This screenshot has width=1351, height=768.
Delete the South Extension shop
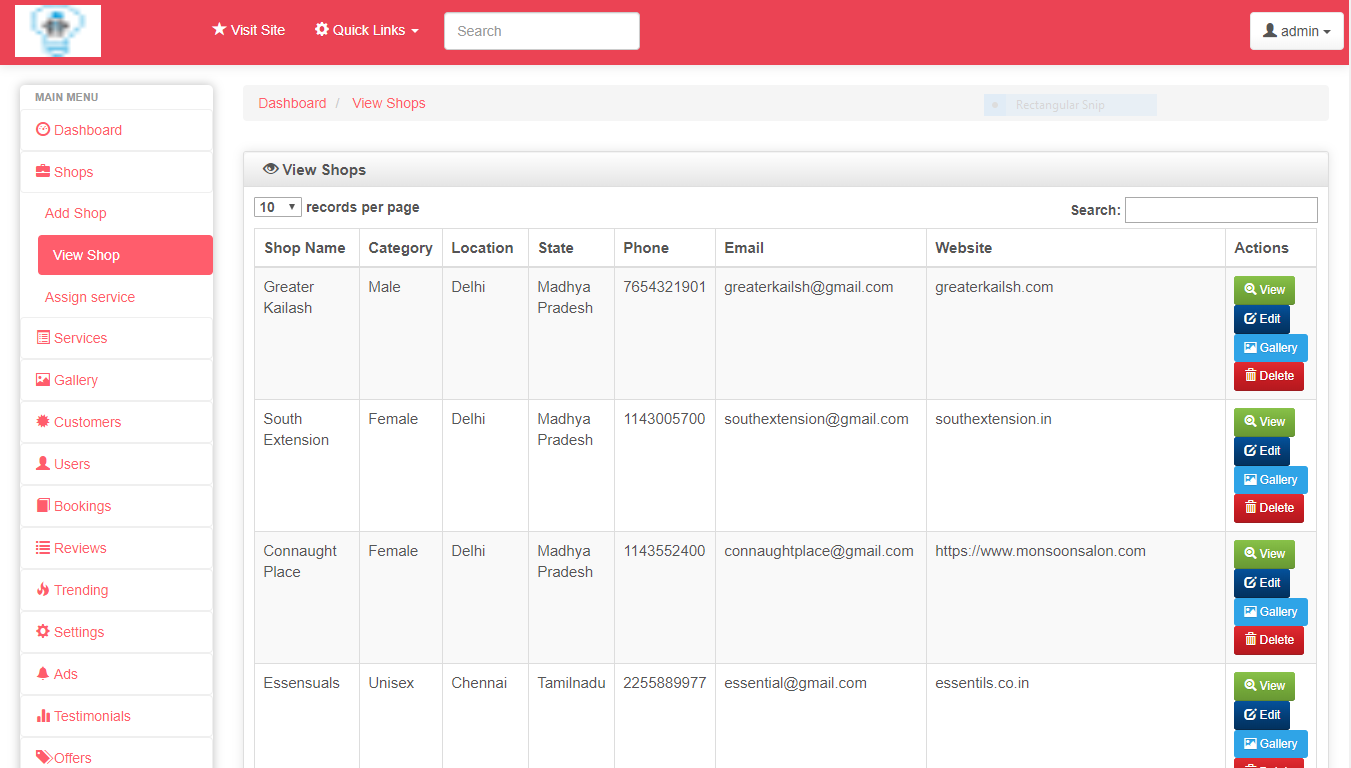(1268, 508)
